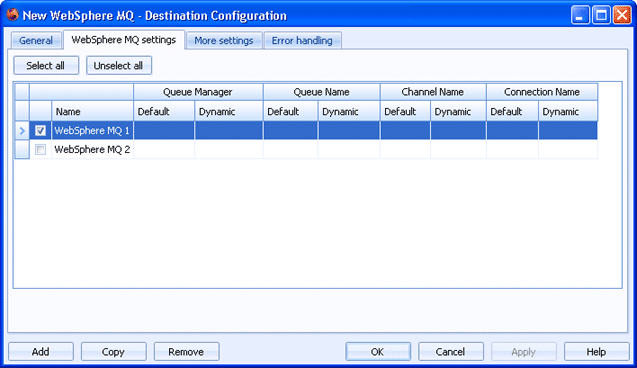Maximize the Destination Configuration window
This screenshot has width=637, height=368.
[x=601, y=15]
